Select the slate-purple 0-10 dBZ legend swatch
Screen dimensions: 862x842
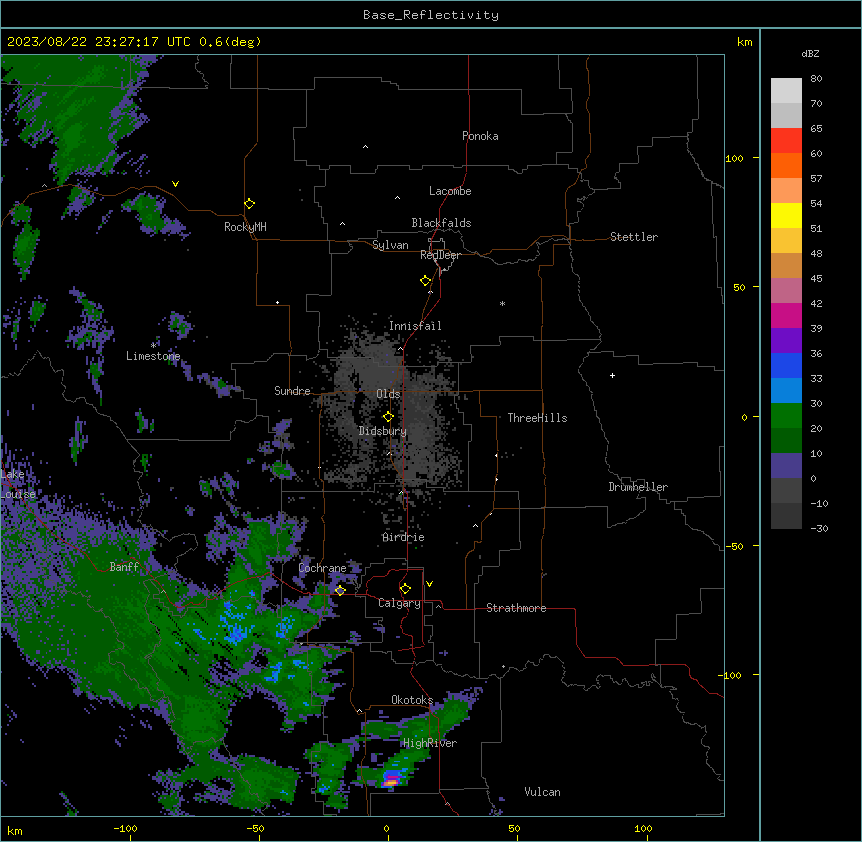coord(786,466)
